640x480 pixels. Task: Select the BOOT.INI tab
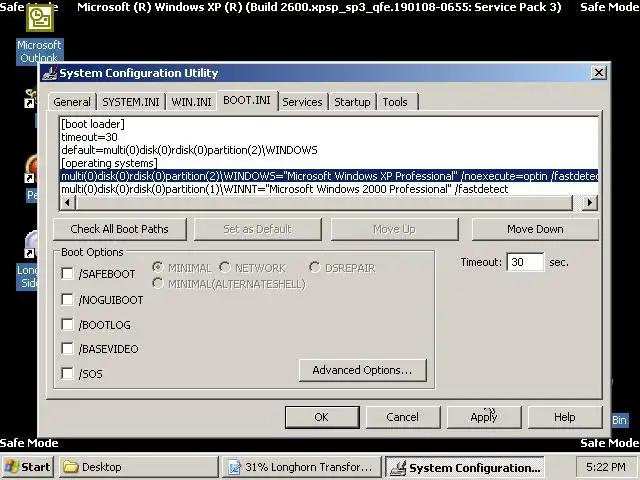coord(247,100)
